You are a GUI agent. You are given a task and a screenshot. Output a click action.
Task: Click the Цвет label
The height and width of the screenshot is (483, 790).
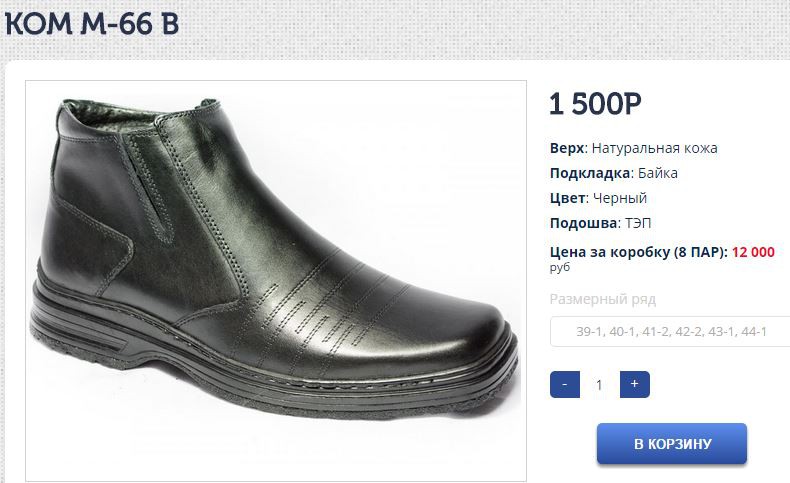(569, 198)
